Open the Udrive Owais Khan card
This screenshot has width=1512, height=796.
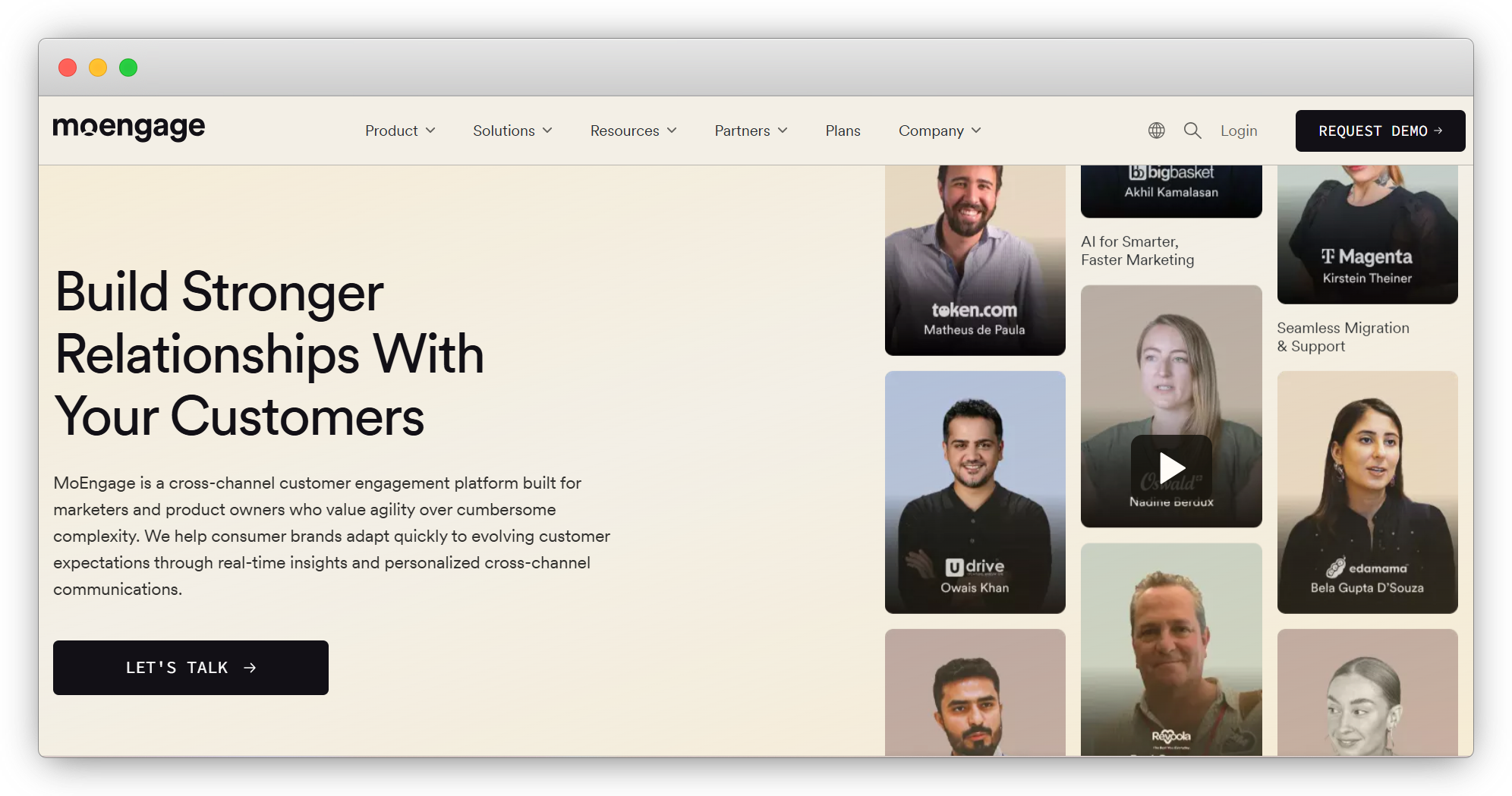[975, 492]
